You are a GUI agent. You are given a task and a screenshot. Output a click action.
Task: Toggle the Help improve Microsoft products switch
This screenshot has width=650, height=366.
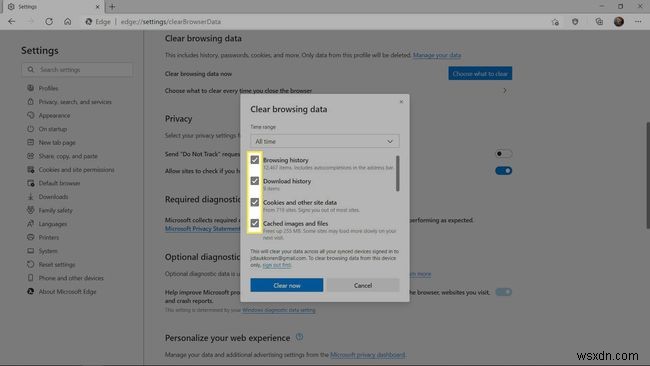[x=503, y=292]
